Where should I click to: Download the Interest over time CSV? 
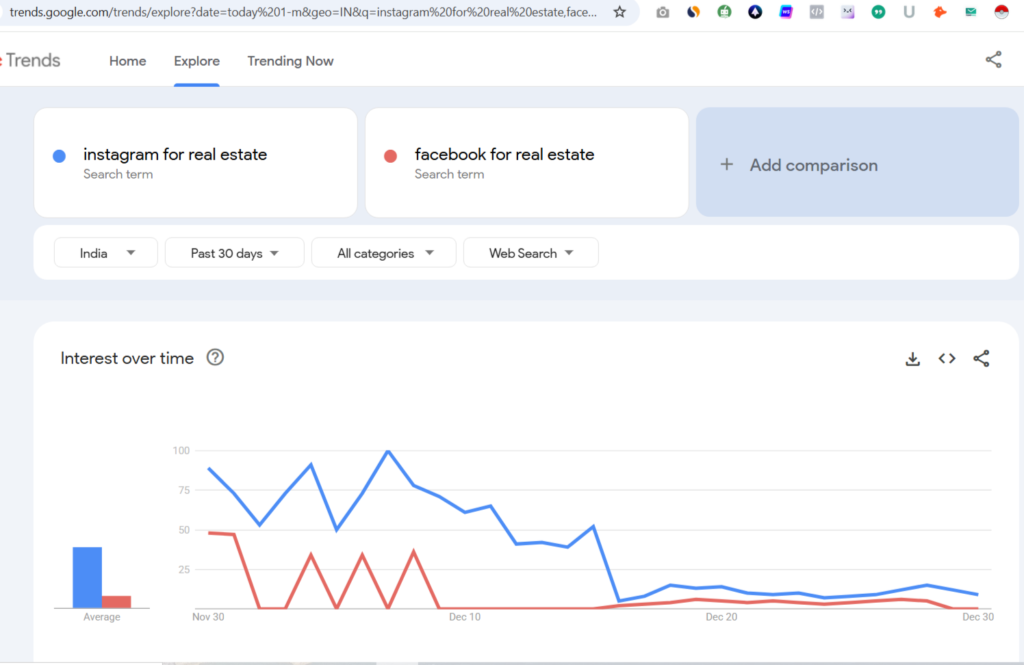tap(912, 359)
